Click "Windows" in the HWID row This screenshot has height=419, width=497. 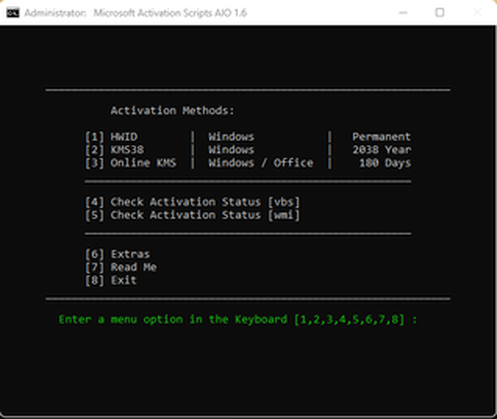[x=231, y=137]
